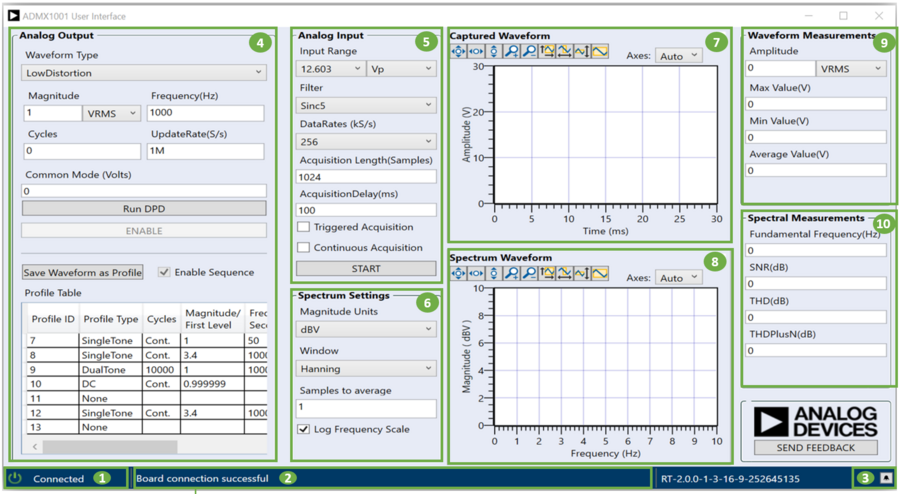The height and width of the screenshot is (494, 900).
Task: Expand the Sinc5 Filter dropdown
Action: click(x=366, y=105)
